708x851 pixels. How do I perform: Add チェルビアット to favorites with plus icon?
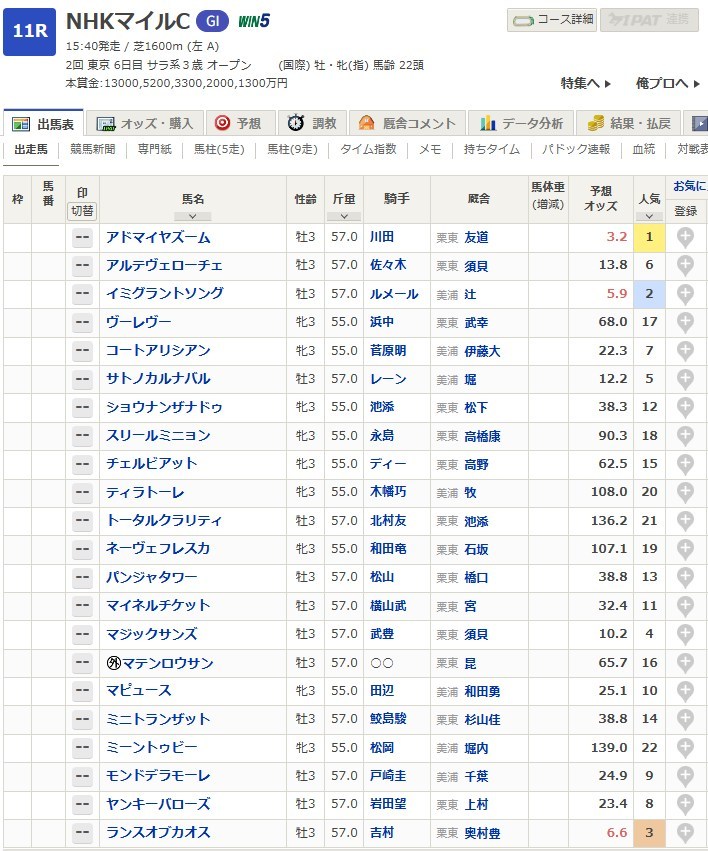pyautogui.click(x=685, y=464)
